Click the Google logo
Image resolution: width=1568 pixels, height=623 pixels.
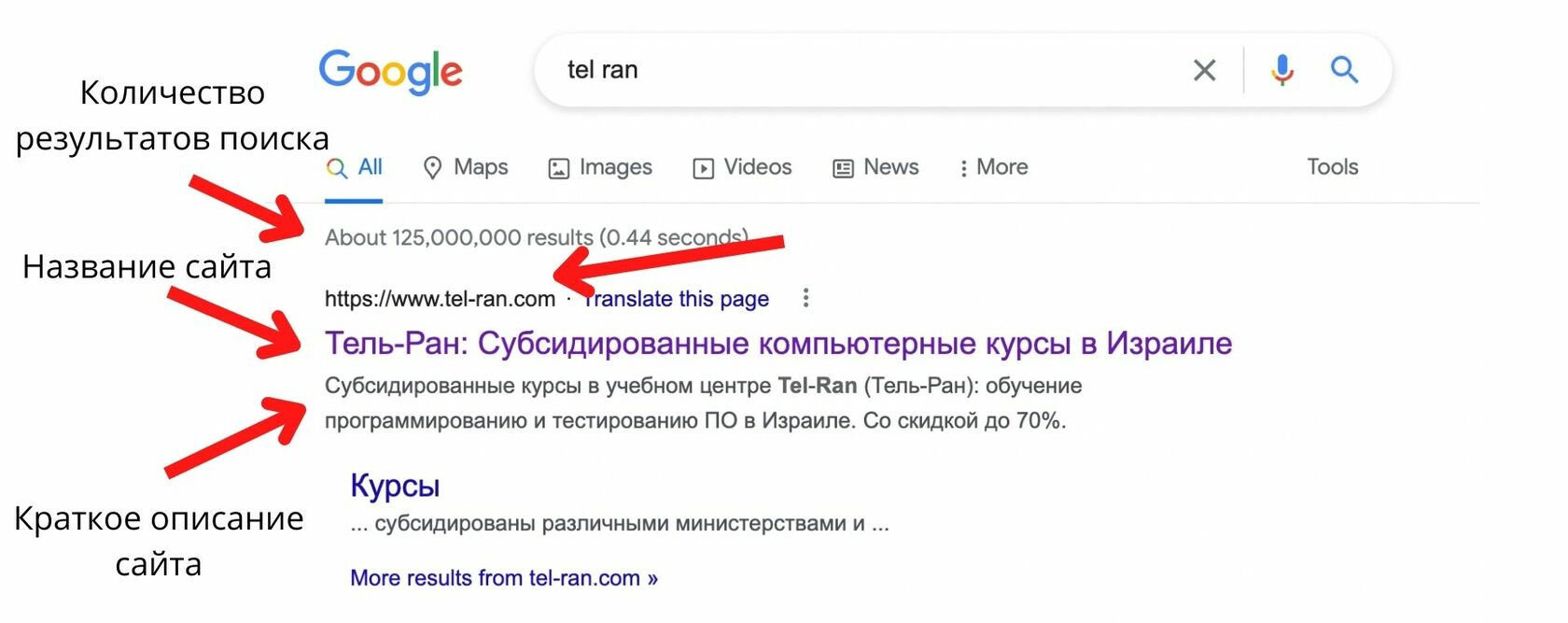(390, 71)
